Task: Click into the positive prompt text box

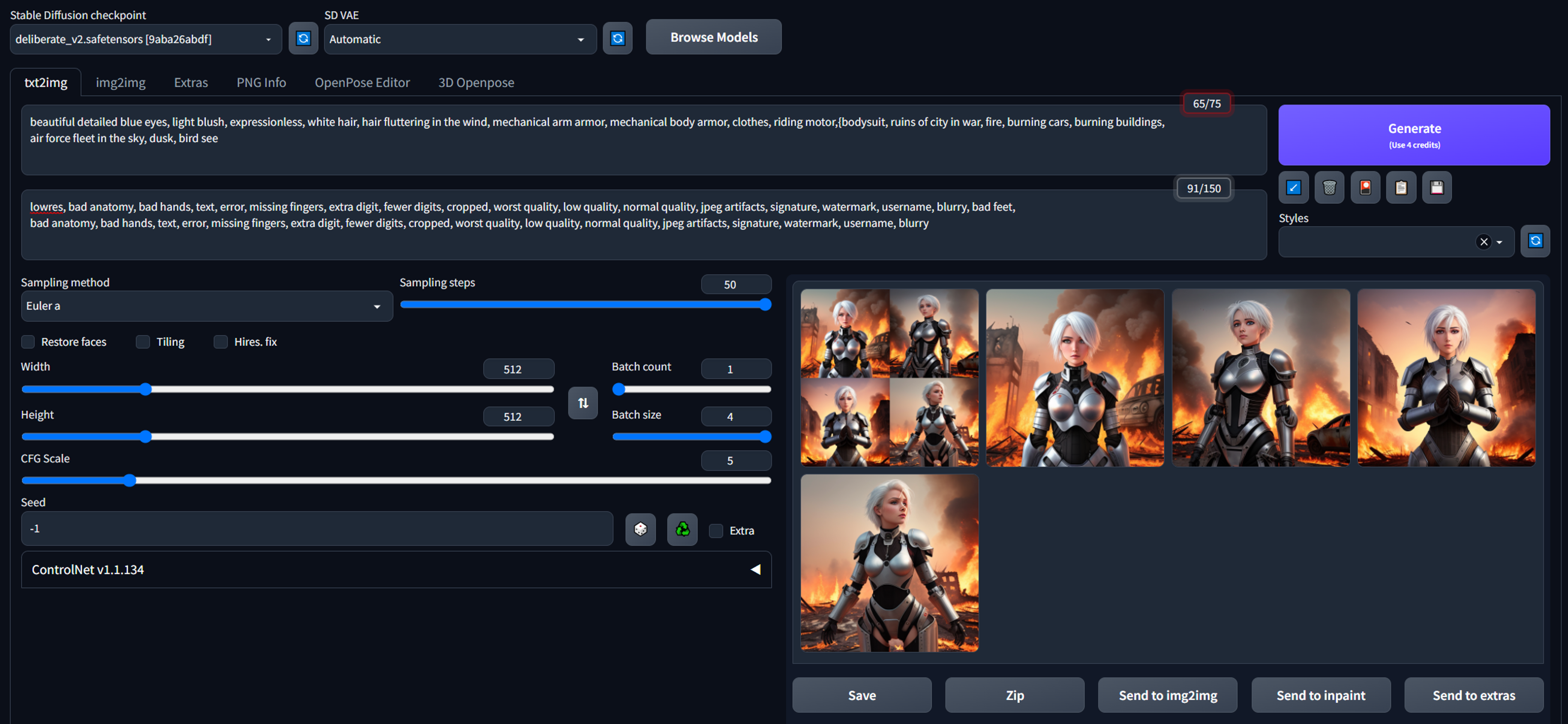Action: click(644, 140)
